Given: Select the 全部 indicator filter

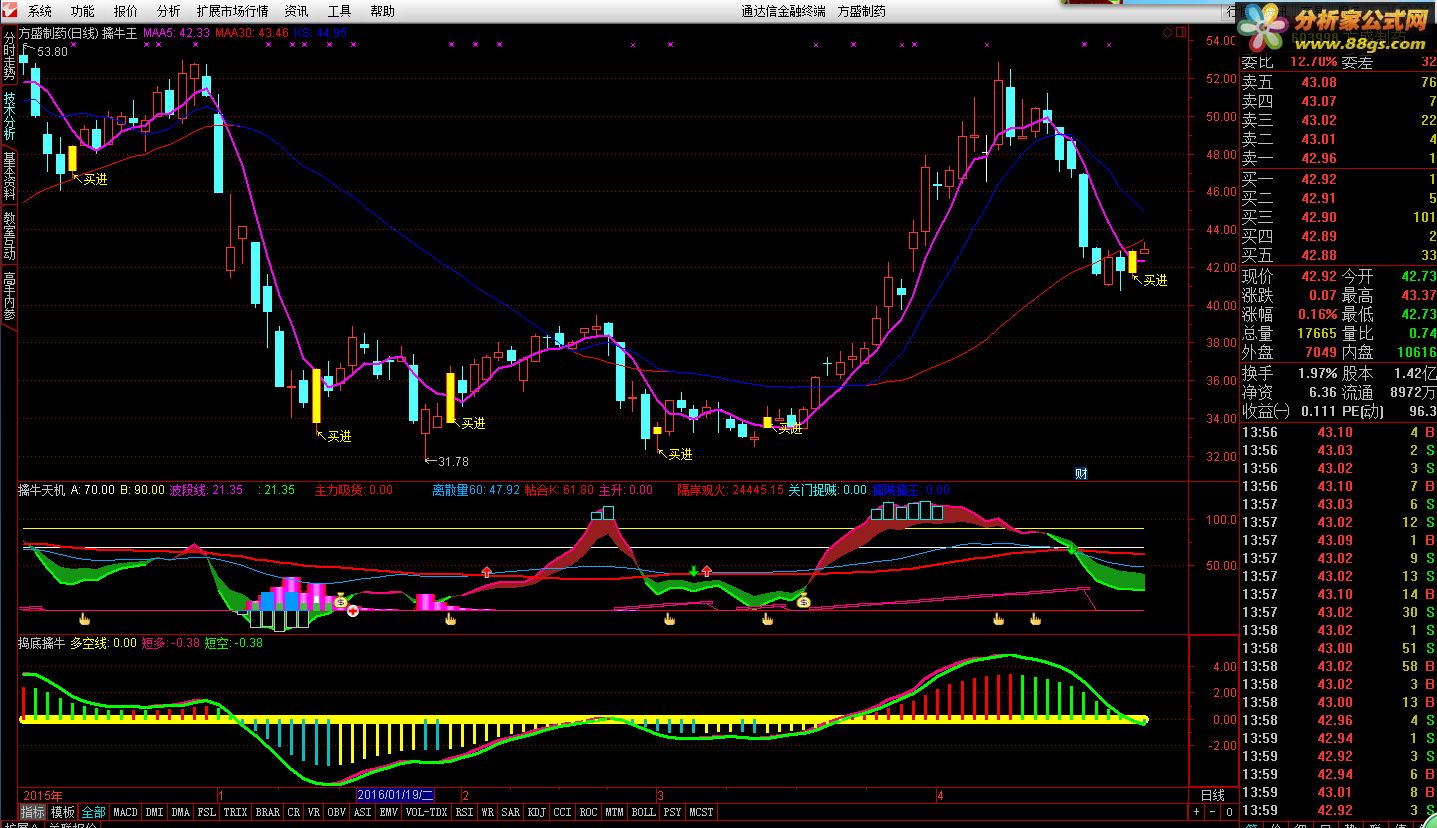Looking at the screenshot, I should point(93,812).
